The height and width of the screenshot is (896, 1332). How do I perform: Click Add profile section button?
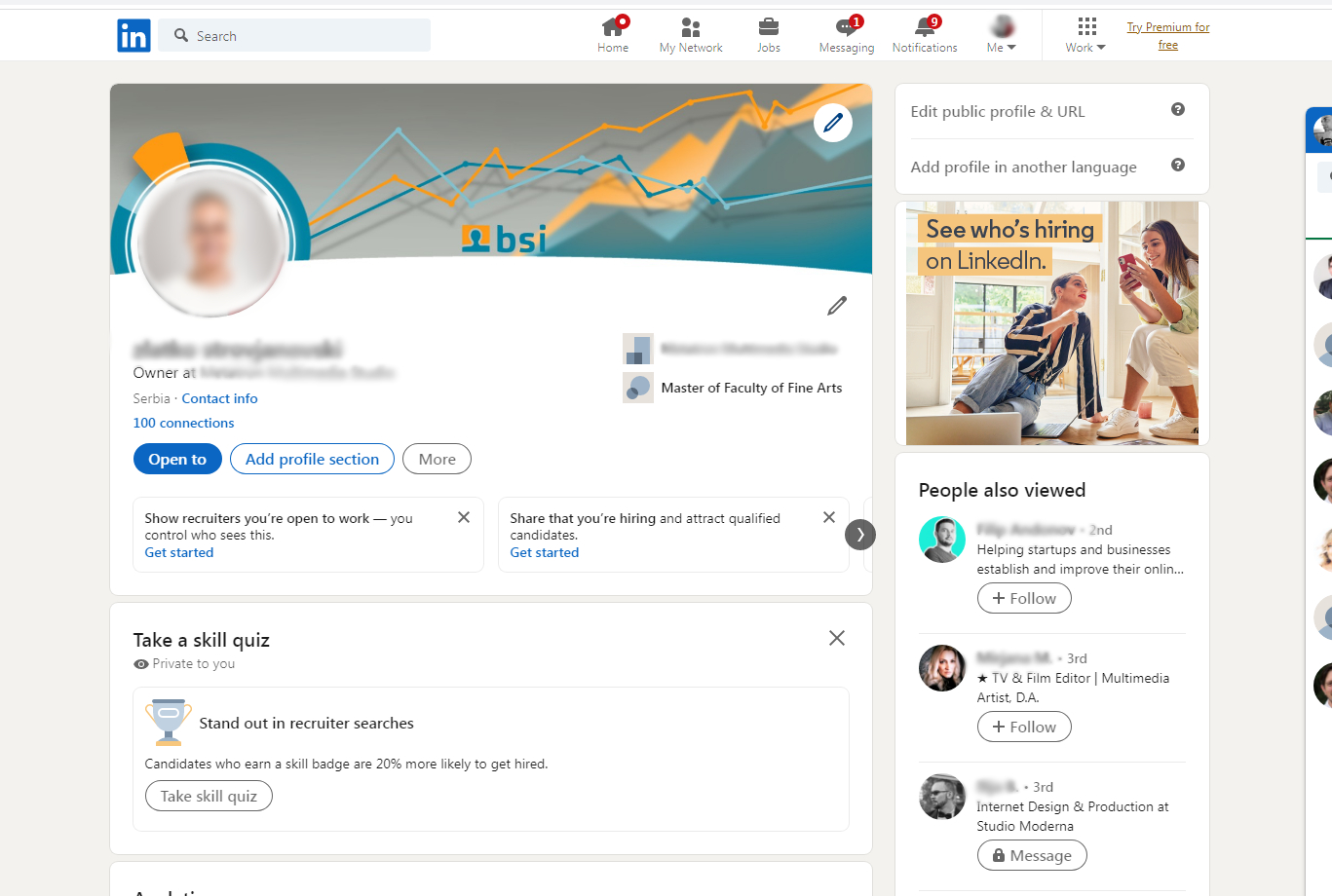coord(312,459)
